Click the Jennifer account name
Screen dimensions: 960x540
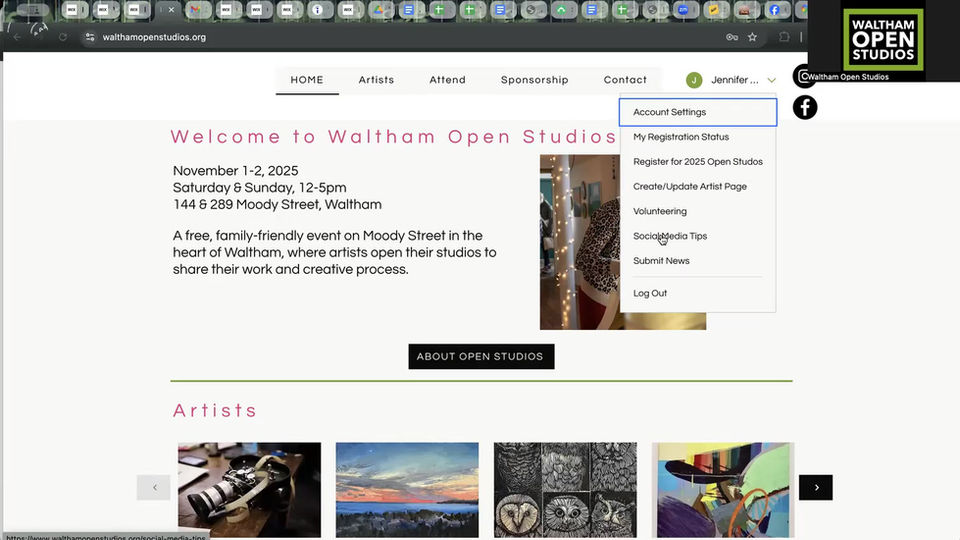pyautogui.click(x=735, y=80)
